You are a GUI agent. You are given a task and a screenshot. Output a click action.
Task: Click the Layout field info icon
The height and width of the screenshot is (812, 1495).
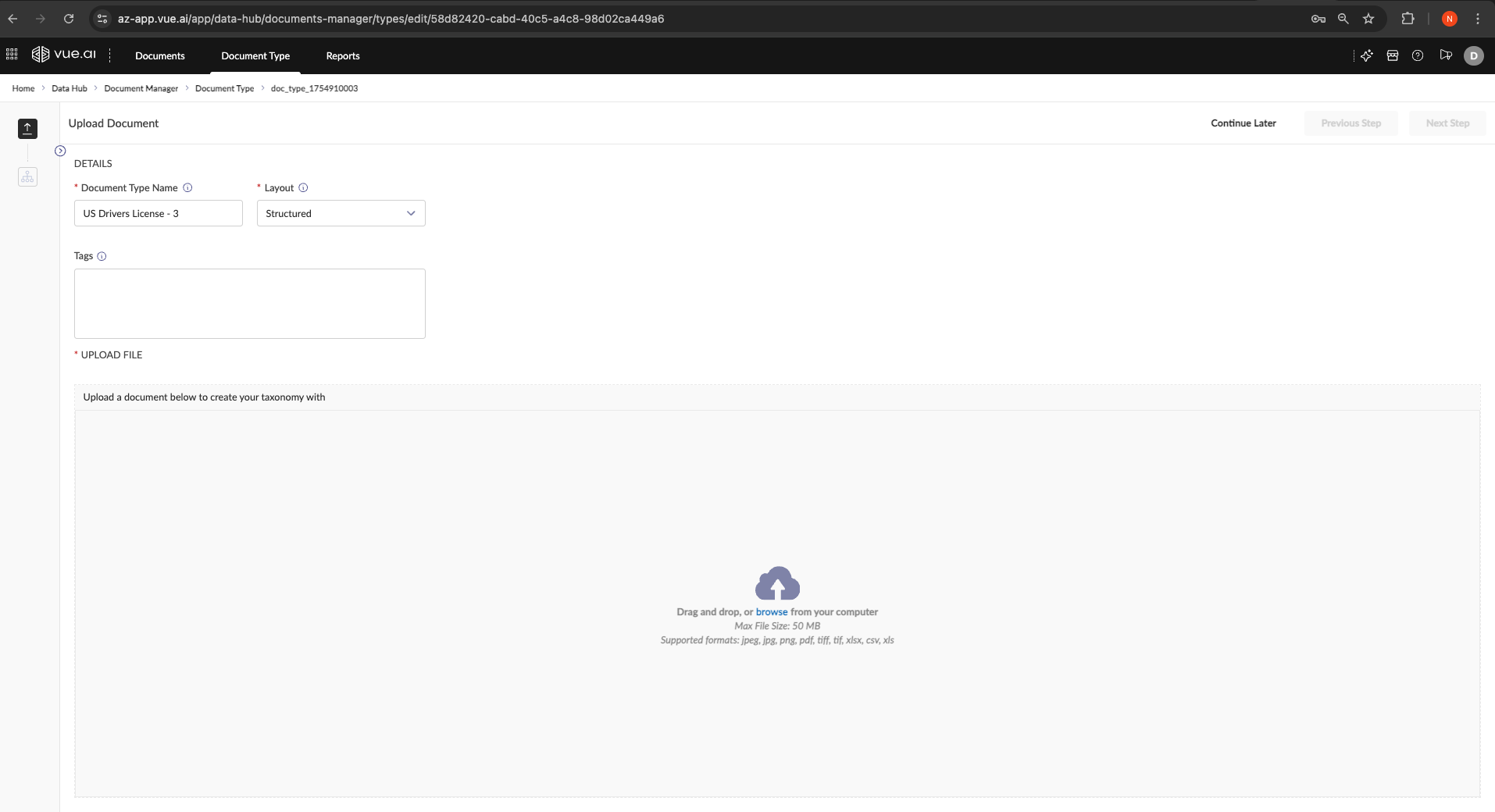click(x=303, y=187)
